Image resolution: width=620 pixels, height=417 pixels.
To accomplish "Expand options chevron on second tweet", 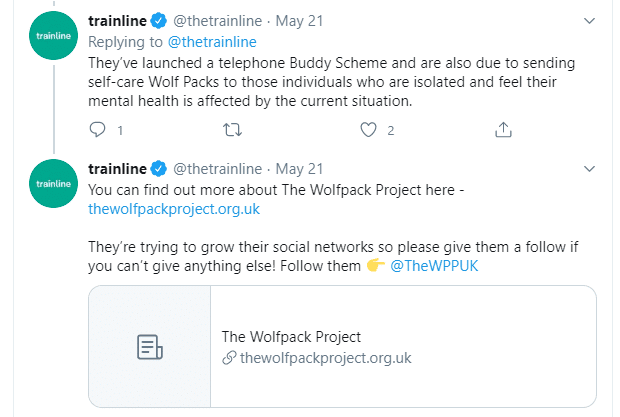I will (x=589, y=169).
